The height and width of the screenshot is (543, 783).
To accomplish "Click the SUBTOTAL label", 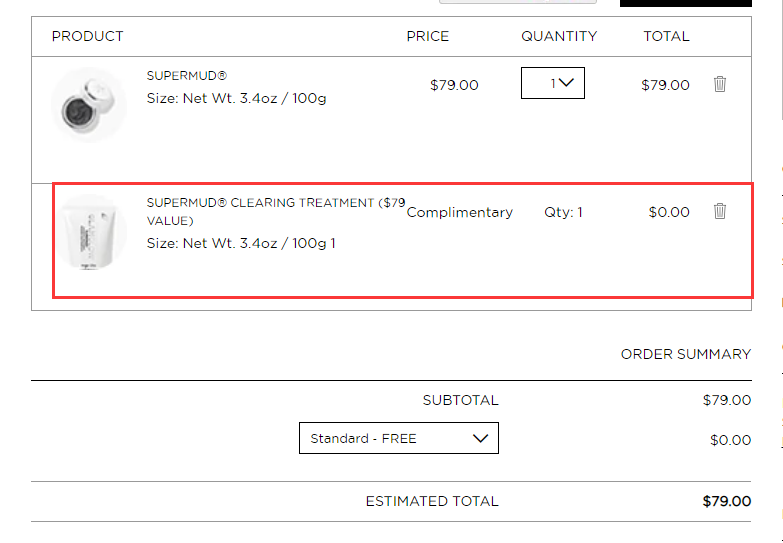I will pos(460,400).
